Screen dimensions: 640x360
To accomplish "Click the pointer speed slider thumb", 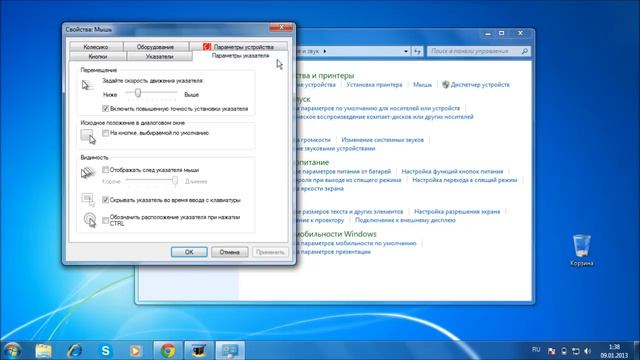I will [138, 93].
